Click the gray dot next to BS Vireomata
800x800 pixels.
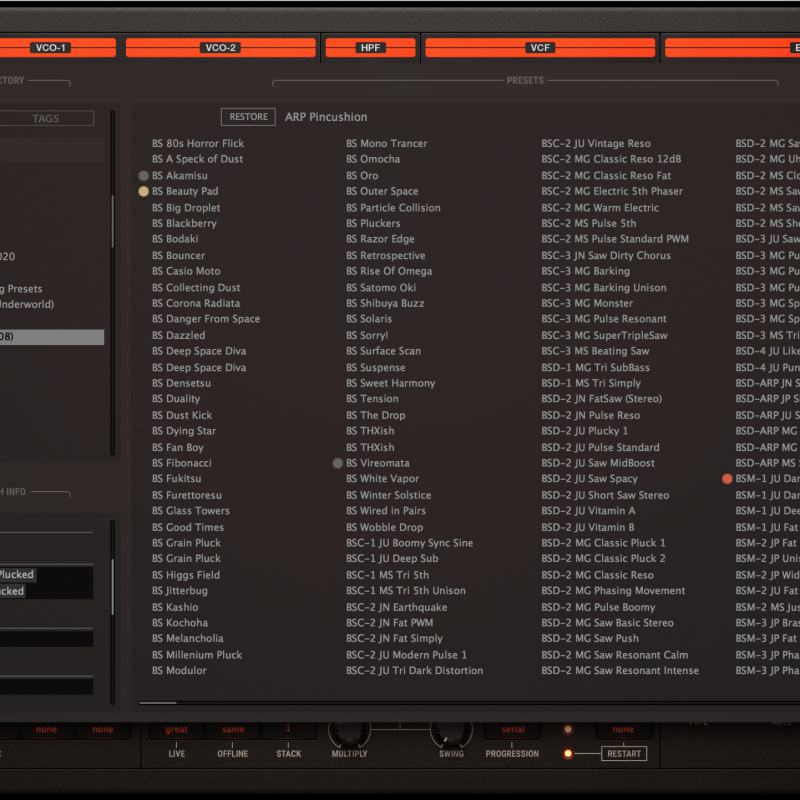tap(338, 463)
